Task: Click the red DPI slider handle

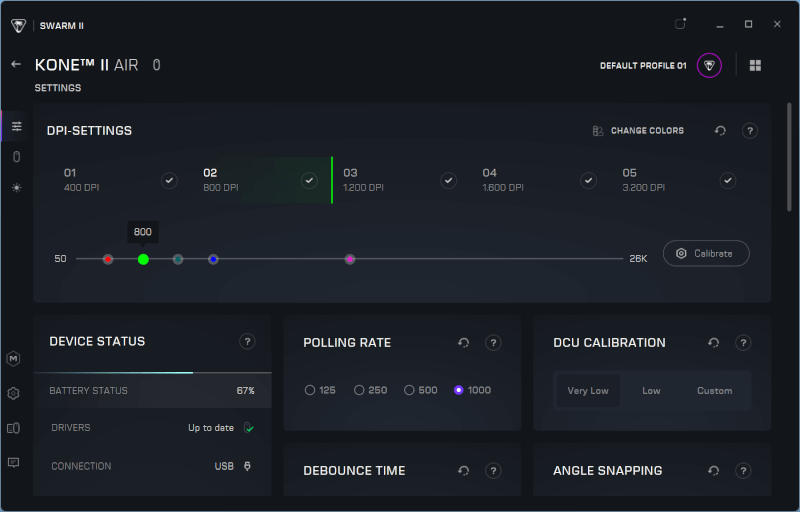Action: pyautogui.click(x=108, y=259)
